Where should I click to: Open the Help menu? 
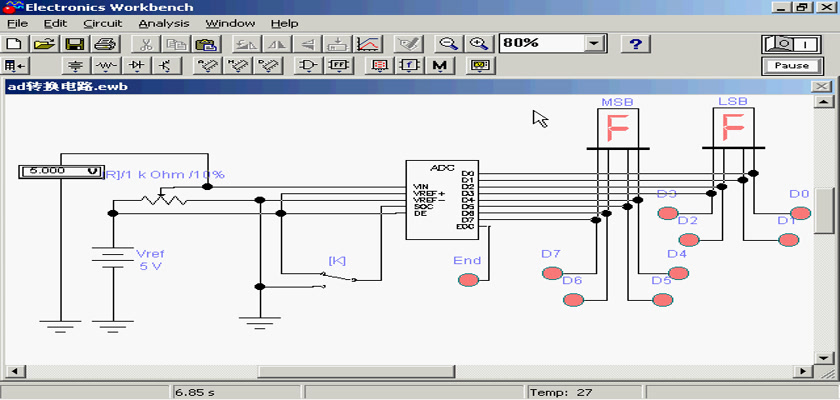pos(284,24)
